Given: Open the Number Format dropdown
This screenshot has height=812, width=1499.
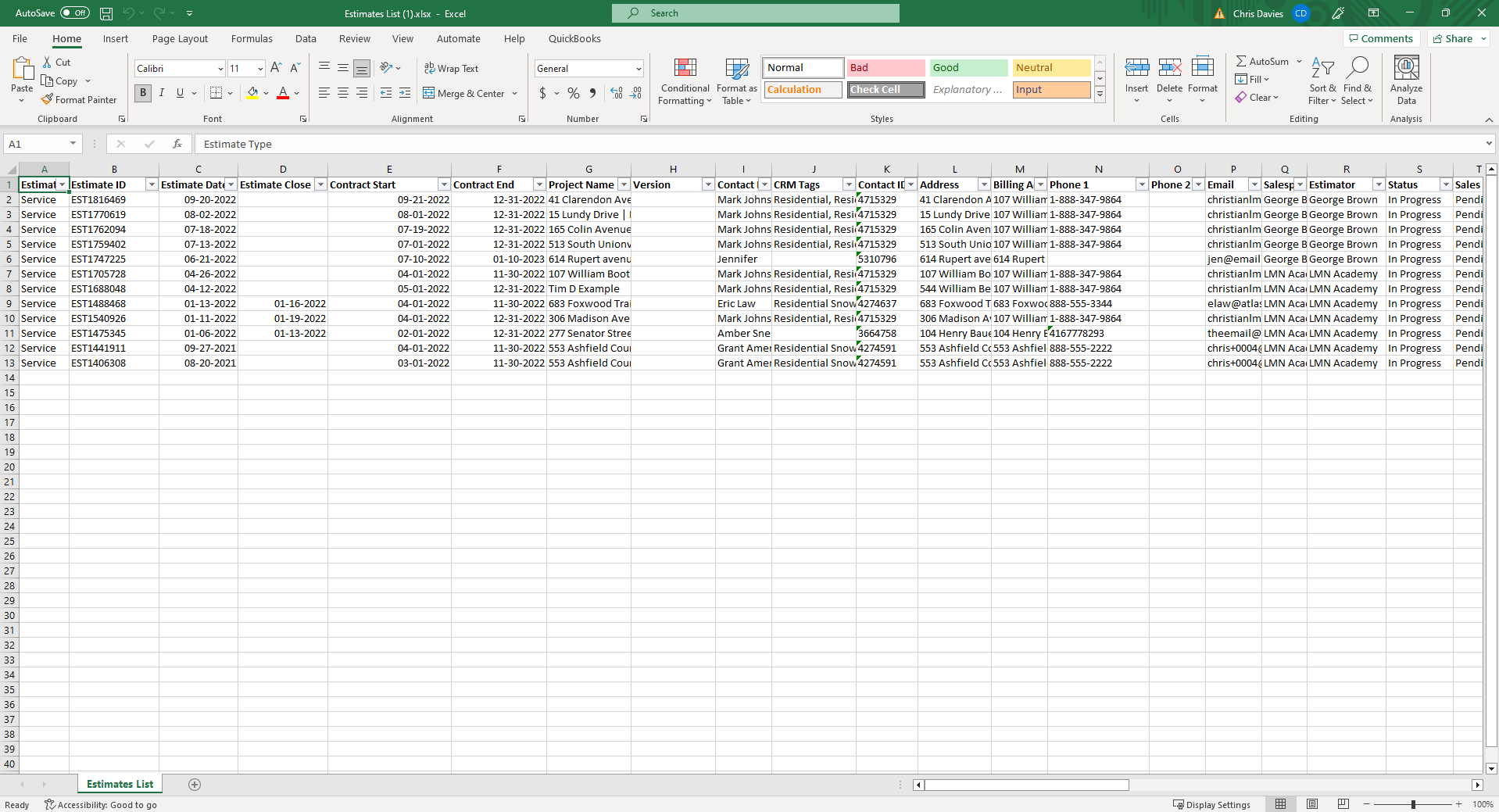Looking at the screenshot, I should coord(638,69).
